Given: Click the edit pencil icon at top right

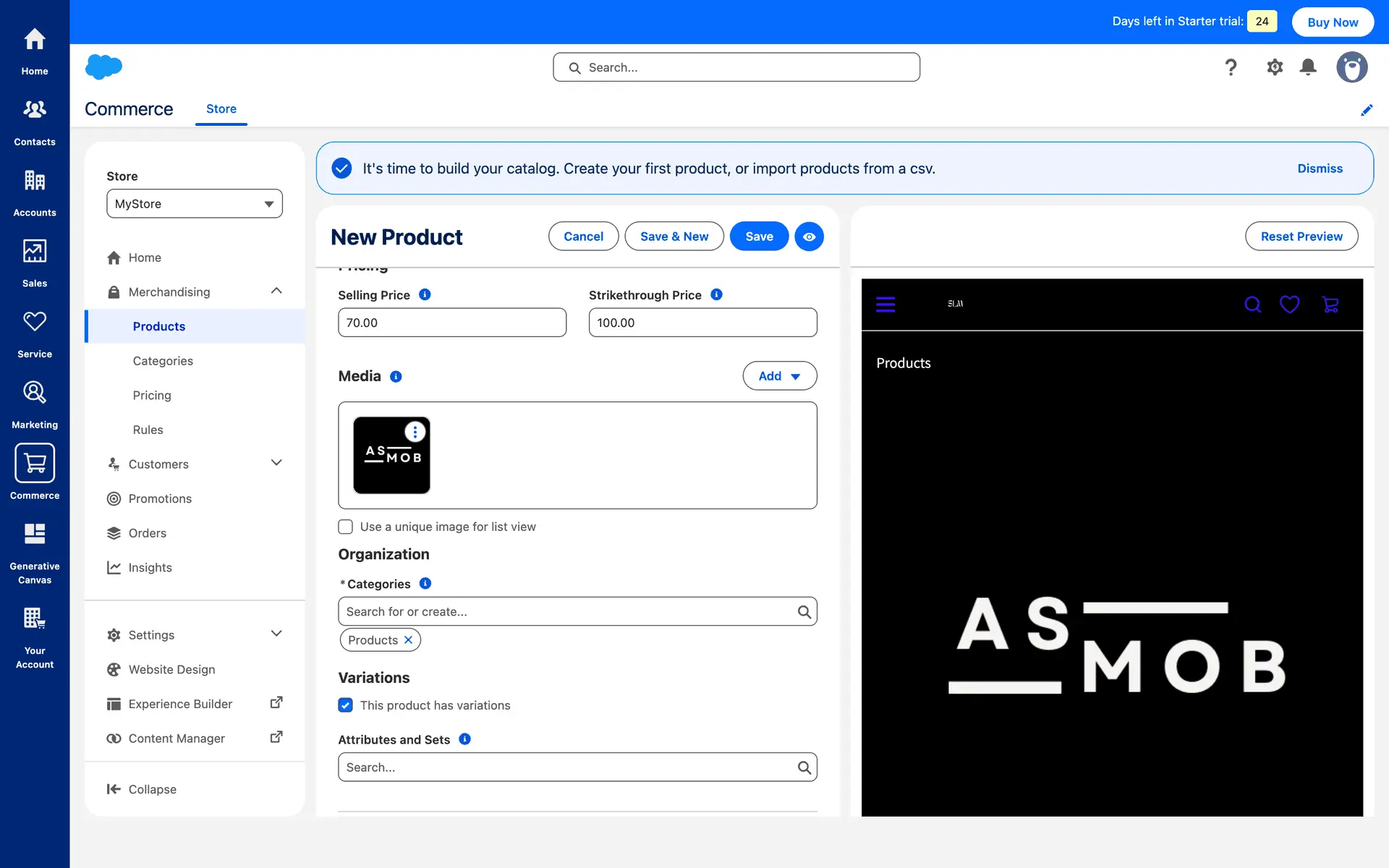Looking at the screenshot, I should 1367,110.
